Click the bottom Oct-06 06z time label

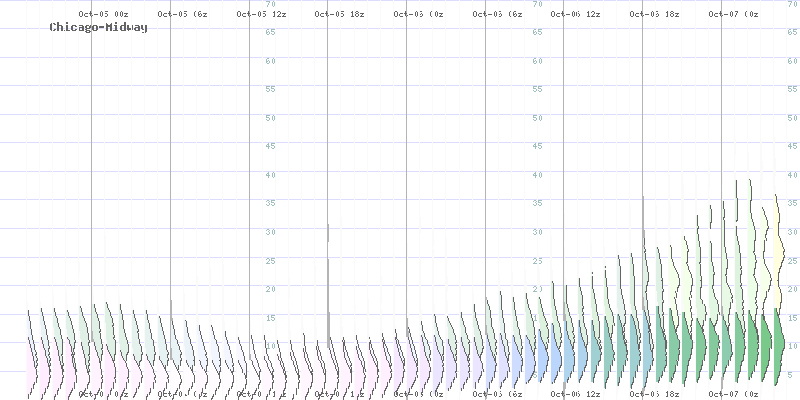pyautogui.click(x=498, y=394)
